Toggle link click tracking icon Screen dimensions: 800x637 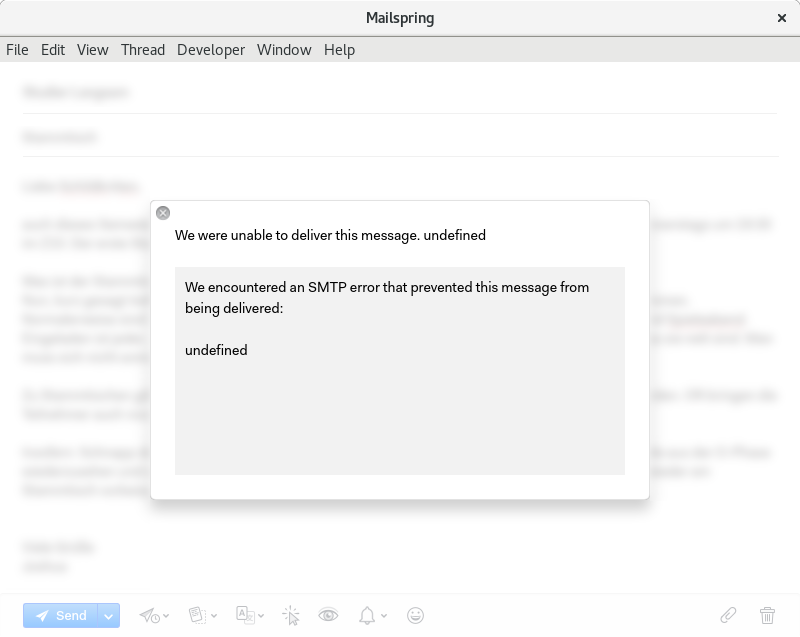coord(291,616)
